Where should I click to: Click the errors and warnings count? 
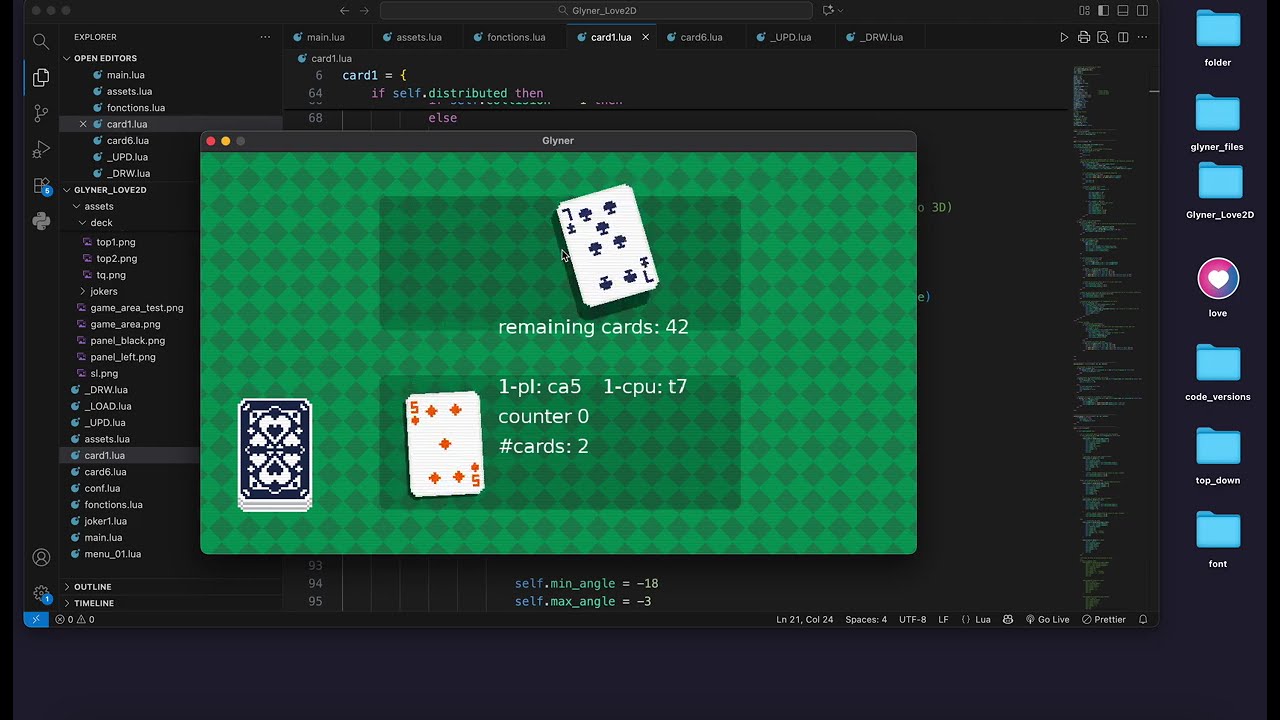pos(75,619)
